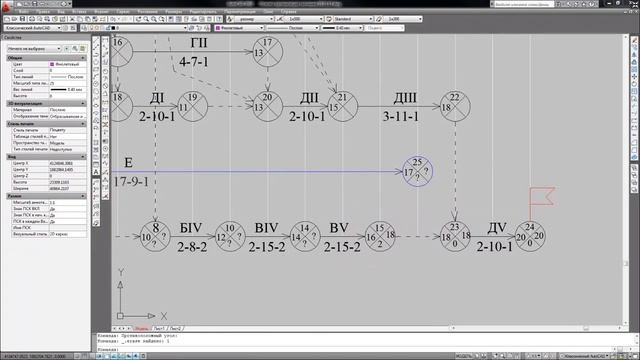Open the Справка menu
The height and width of the screenshot is (360, 640).
point(288,12)
